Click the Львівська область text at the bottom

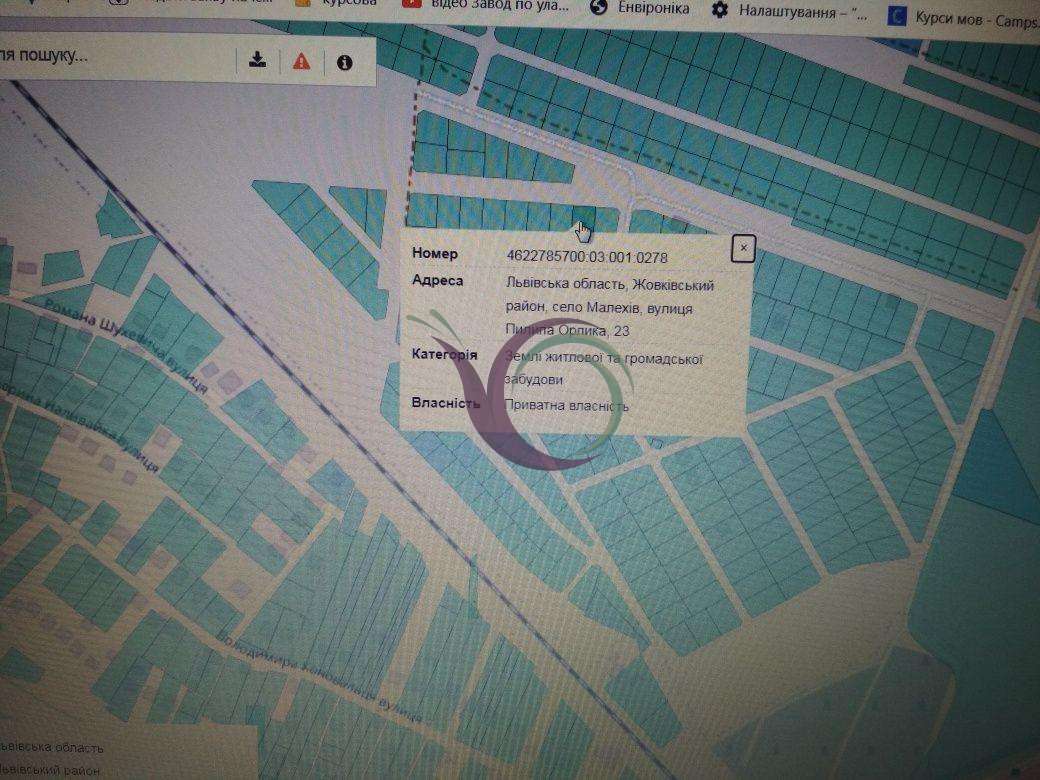(x=52, y=748)
